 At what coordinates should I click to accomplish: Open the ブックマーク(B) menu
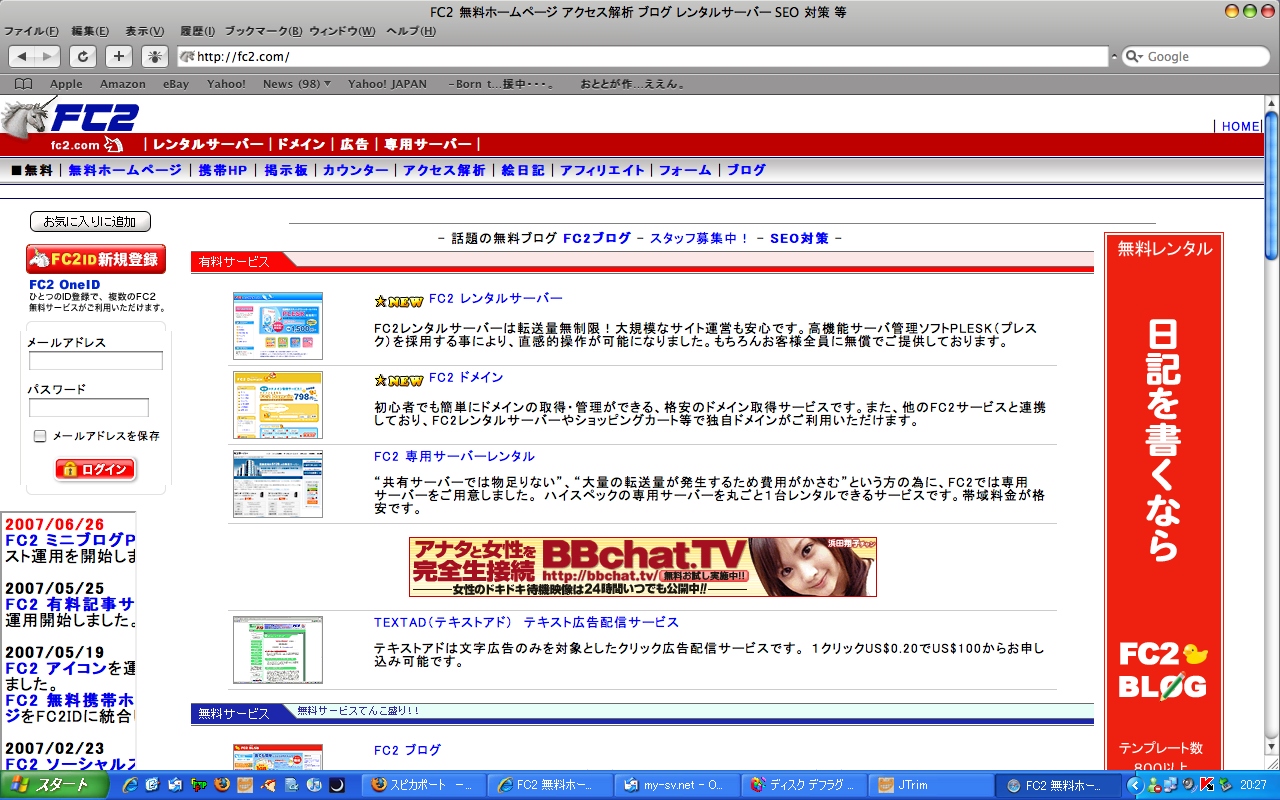(263, 31)
